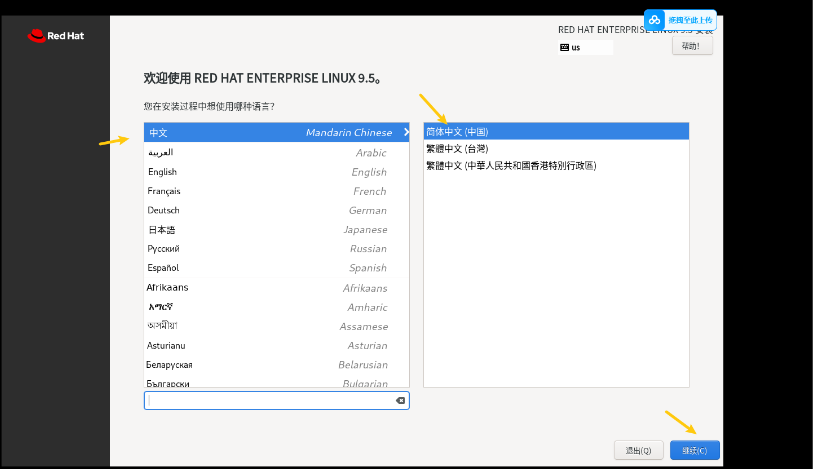Viewport: 814px width, 469px height.
Task: Expand the 中文 Mandarin Chinese arrow
Action: click(406, 132)
